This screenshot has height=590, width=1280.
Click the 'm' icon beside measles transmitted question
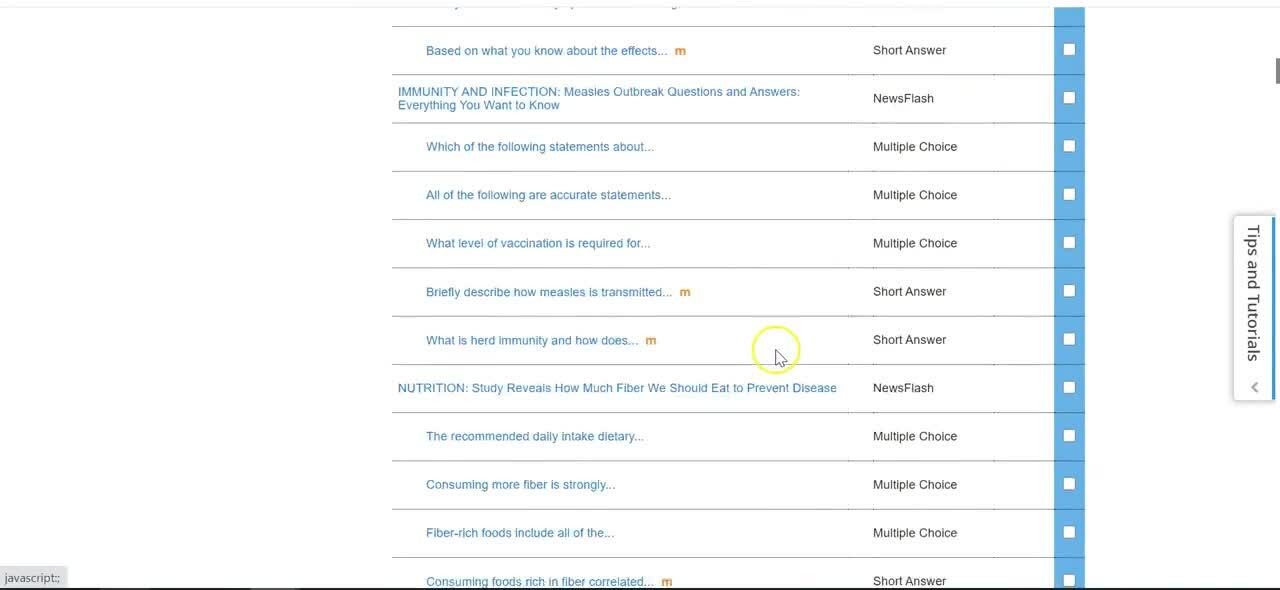pos(685,292)
